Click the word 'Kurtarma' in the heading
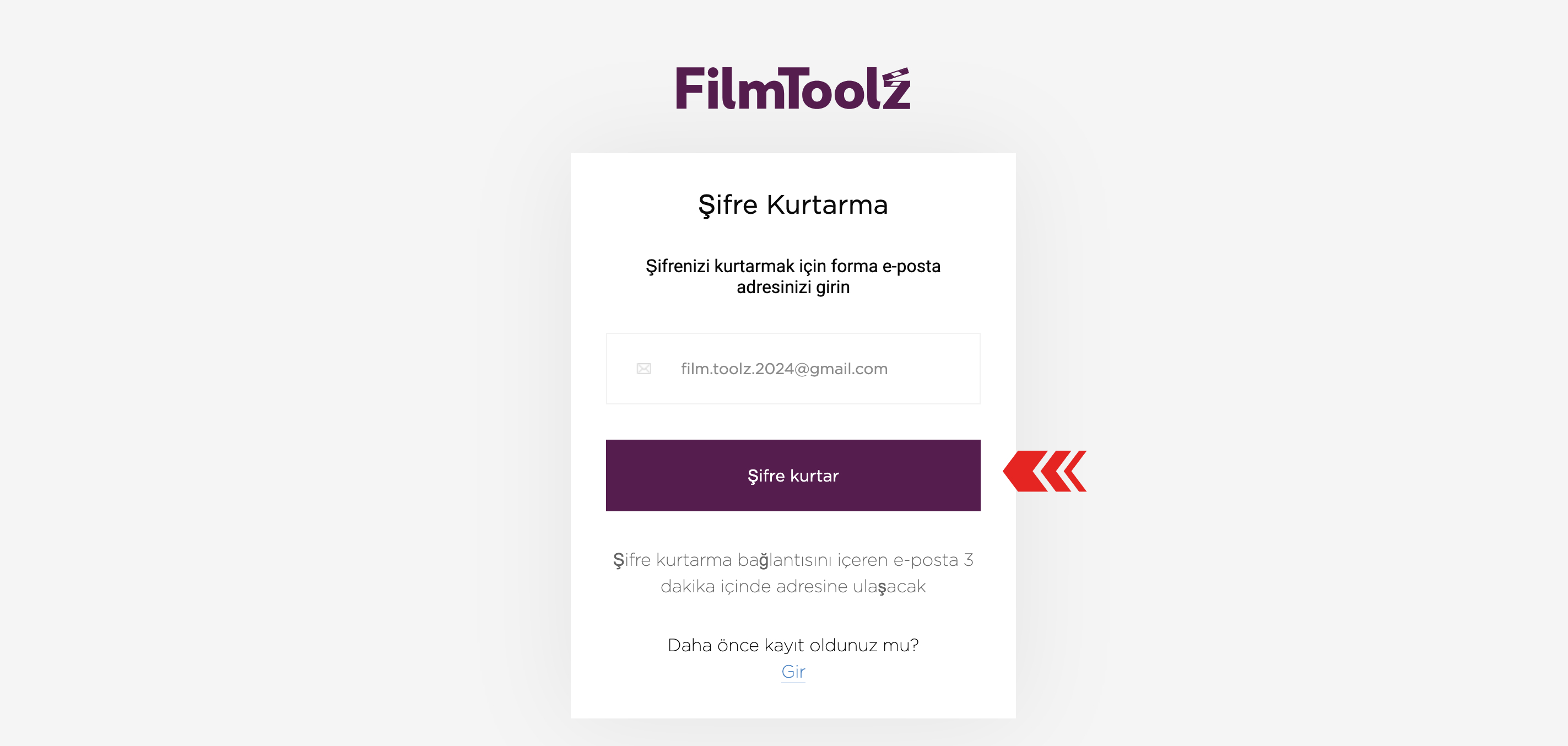 pyautogui.click(x=827, y=204)
